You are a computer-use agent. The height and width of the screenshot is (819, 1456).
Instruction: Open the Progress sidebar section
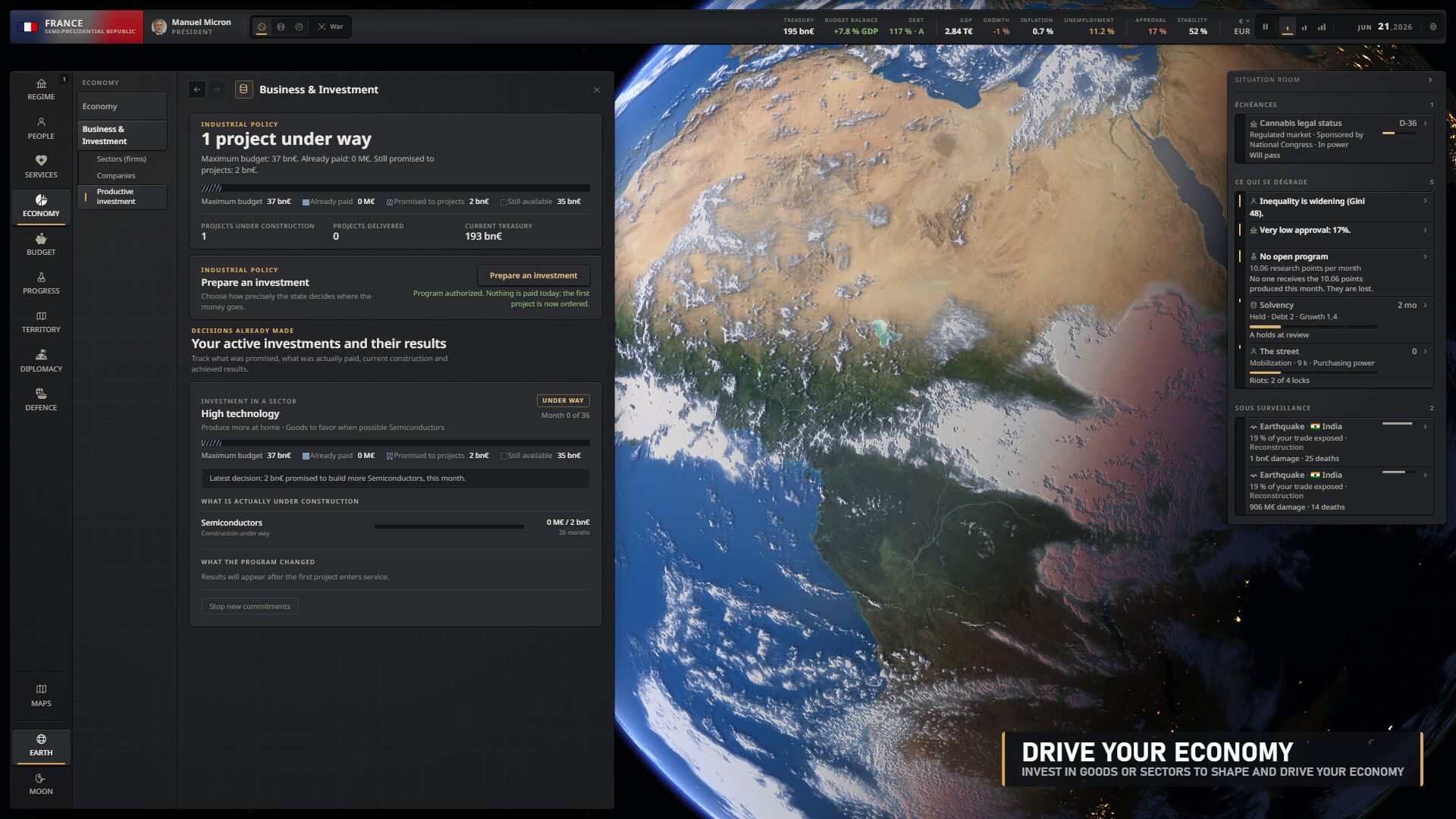click(41, 284)
